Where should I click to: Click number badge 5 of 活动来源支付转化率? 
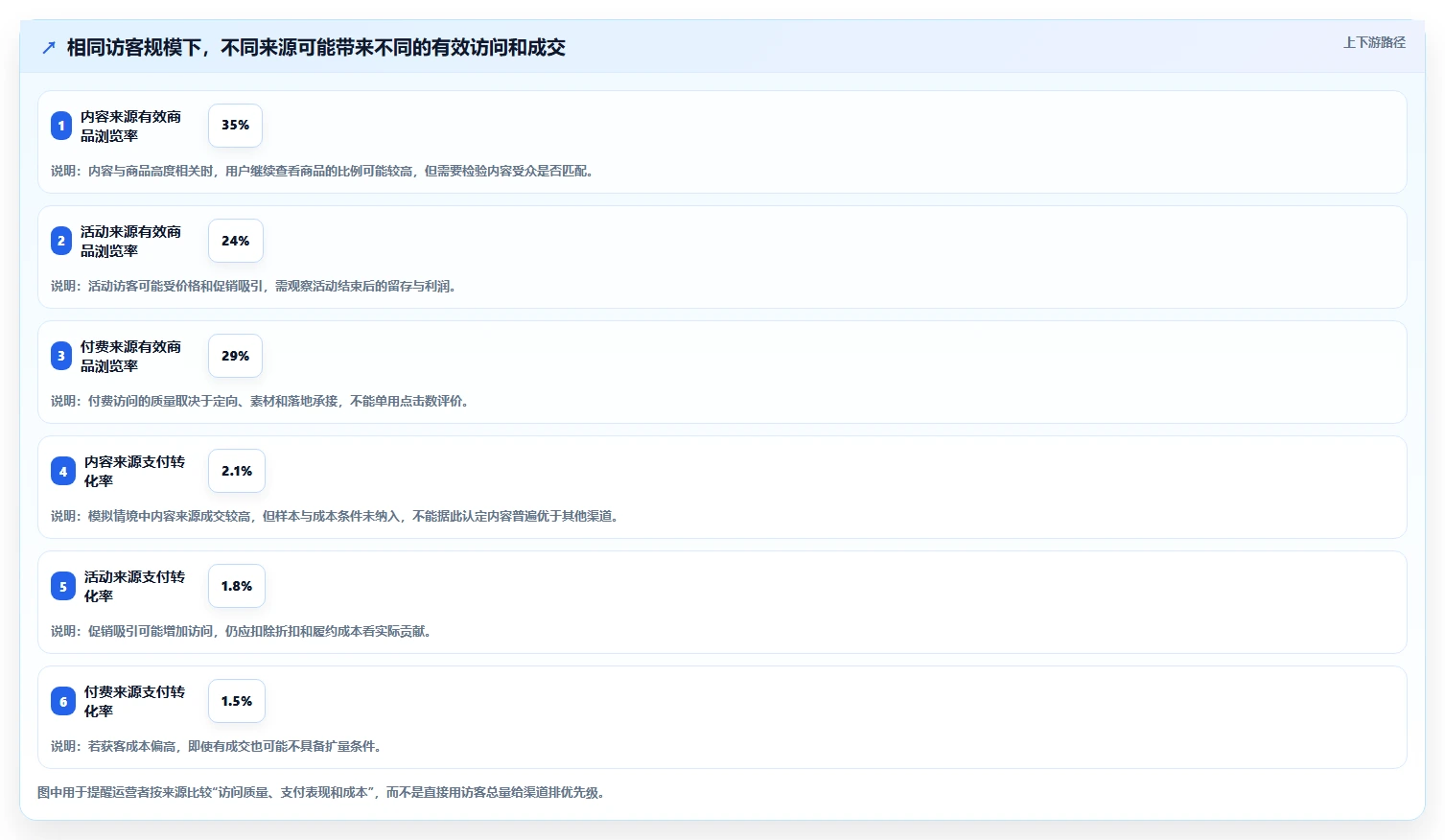63,586
